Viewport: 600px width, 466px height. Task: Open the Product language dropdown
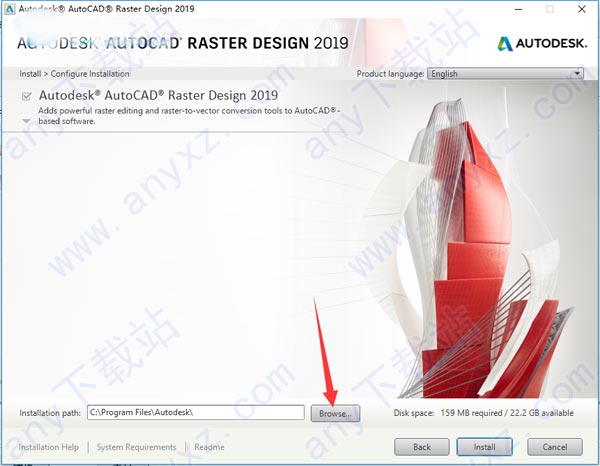505,73
